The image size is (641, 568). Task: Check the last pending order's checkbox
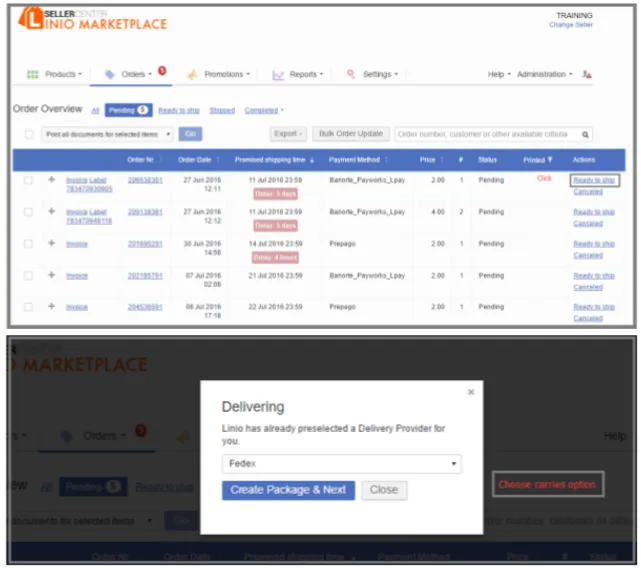(x=28, y=307)
